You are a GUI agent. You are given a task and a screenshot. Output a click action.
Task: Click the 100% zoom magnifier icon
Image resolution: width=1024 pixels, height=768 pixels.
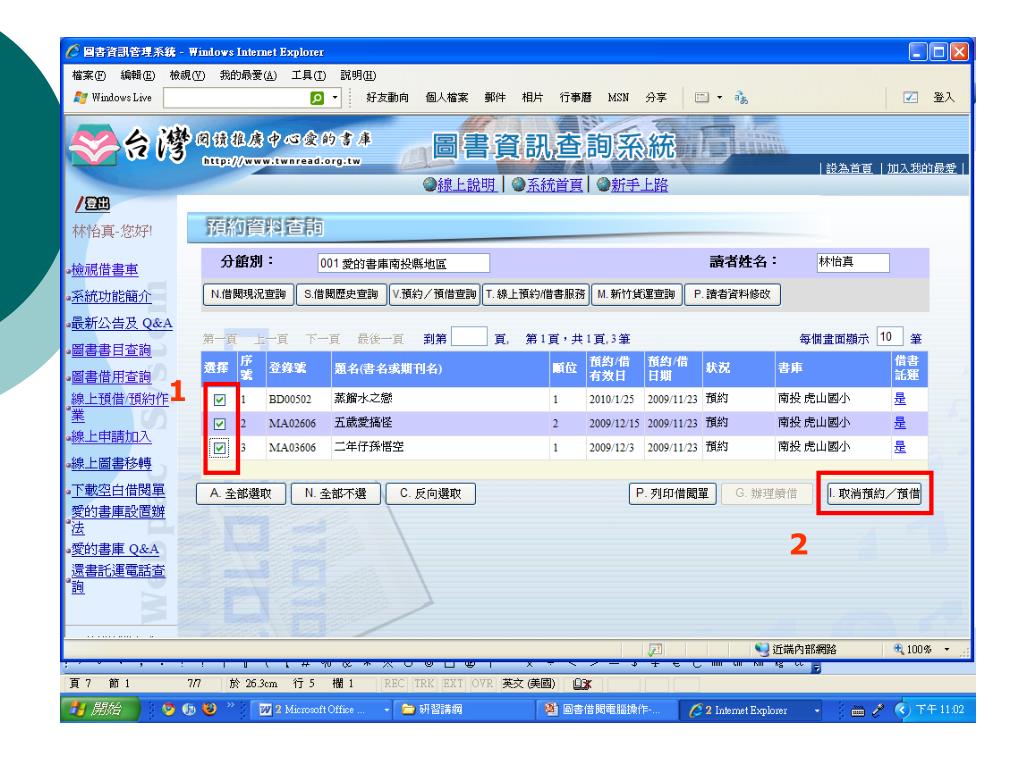tap(899, 649)
